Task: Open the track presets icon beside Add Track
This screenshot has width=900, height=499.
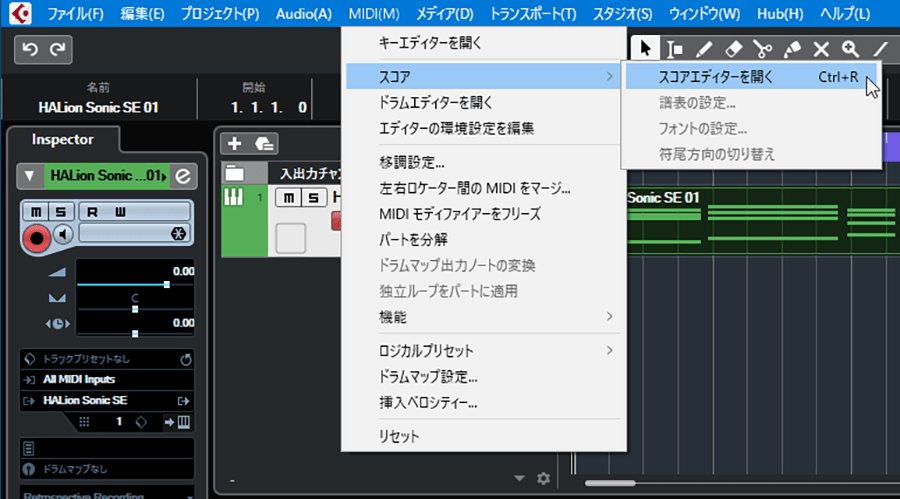Action: (264, 144)
